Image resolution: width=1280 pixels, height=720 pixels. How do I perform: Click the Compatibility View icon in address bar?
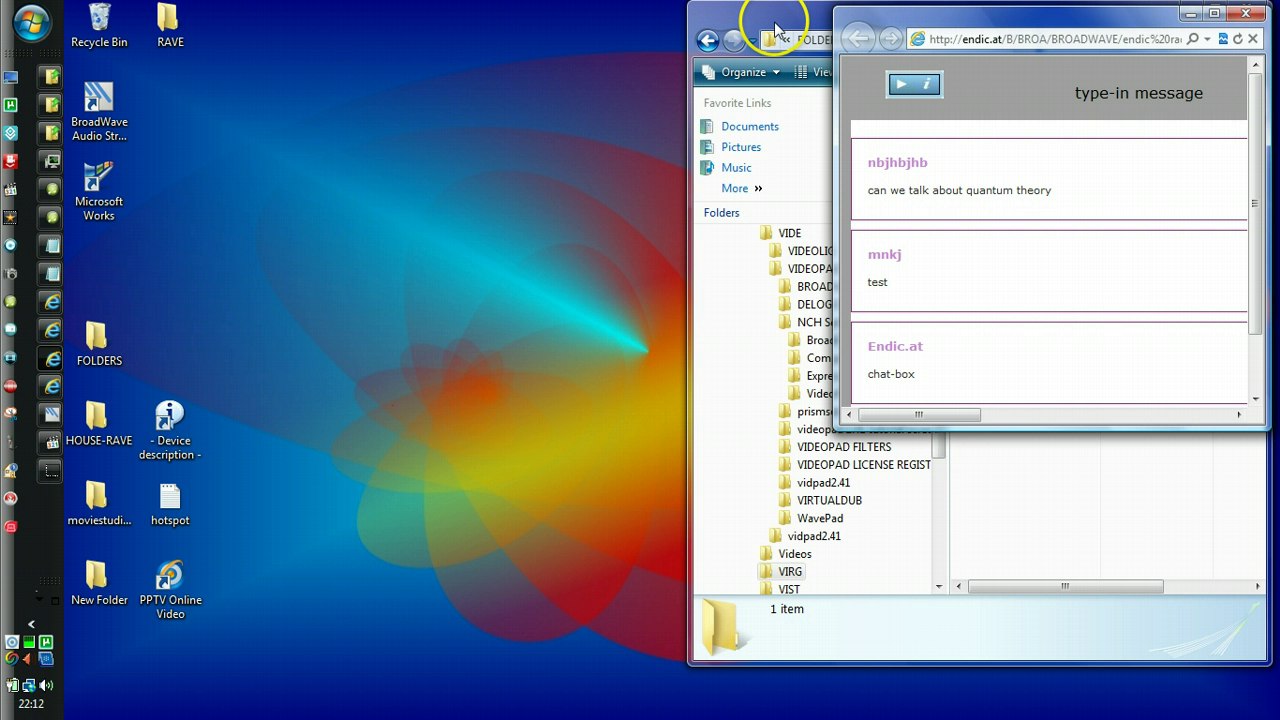point(1222,39)
